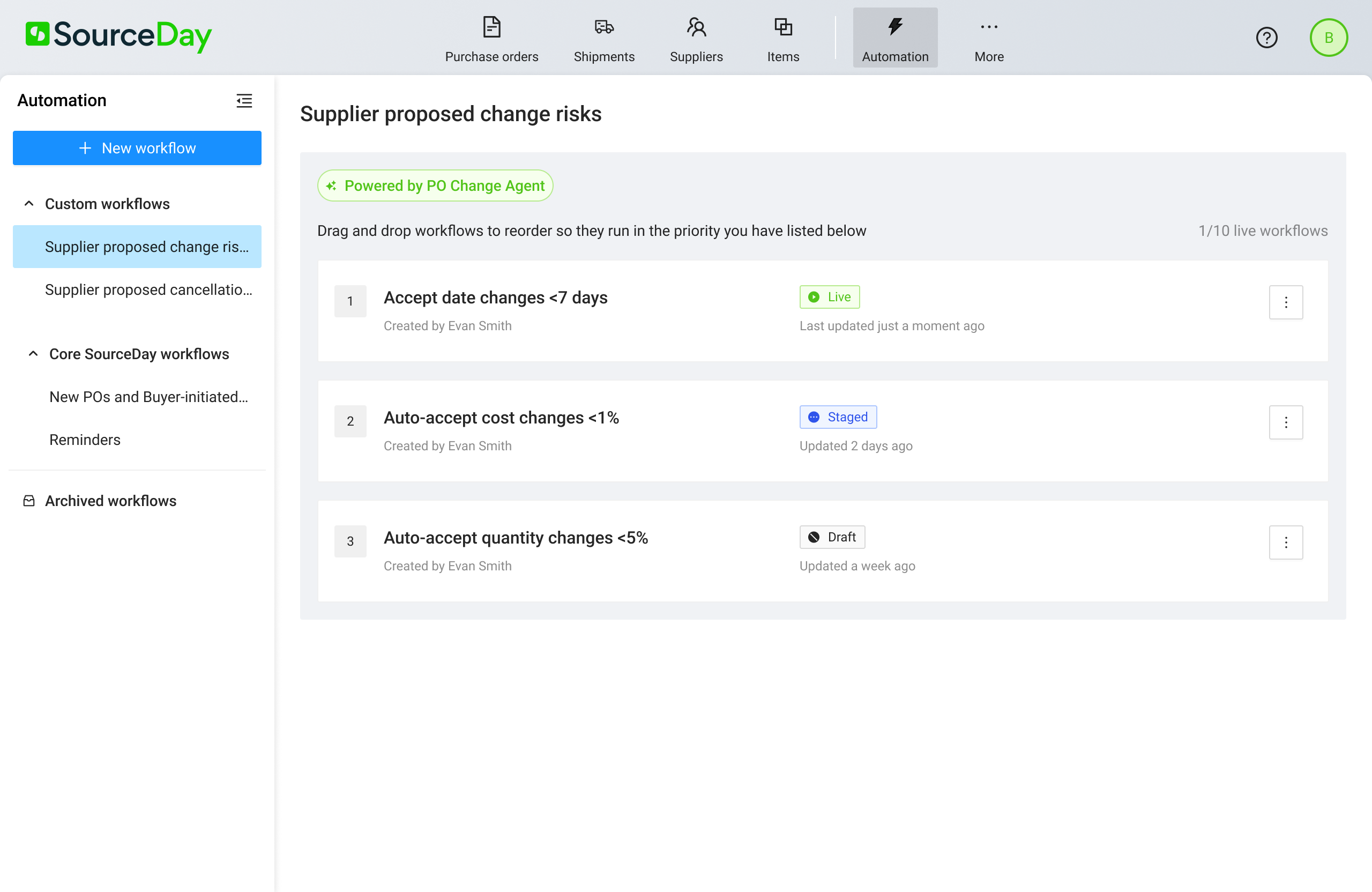
Task: Open options for Auto-accept quantity changes workflow
Action: pos(1286,542)
